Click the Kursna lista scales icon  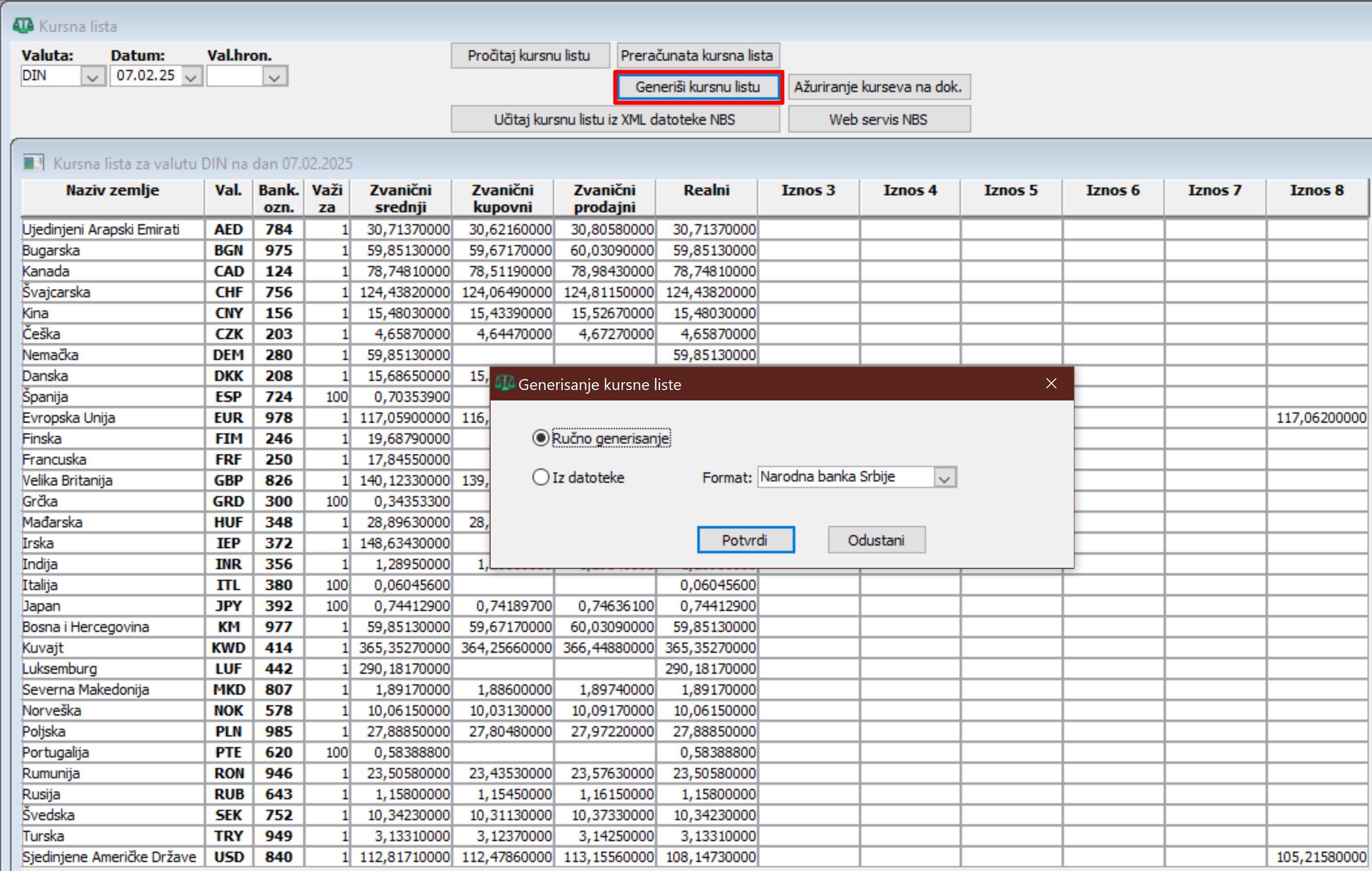coord(23,26)
